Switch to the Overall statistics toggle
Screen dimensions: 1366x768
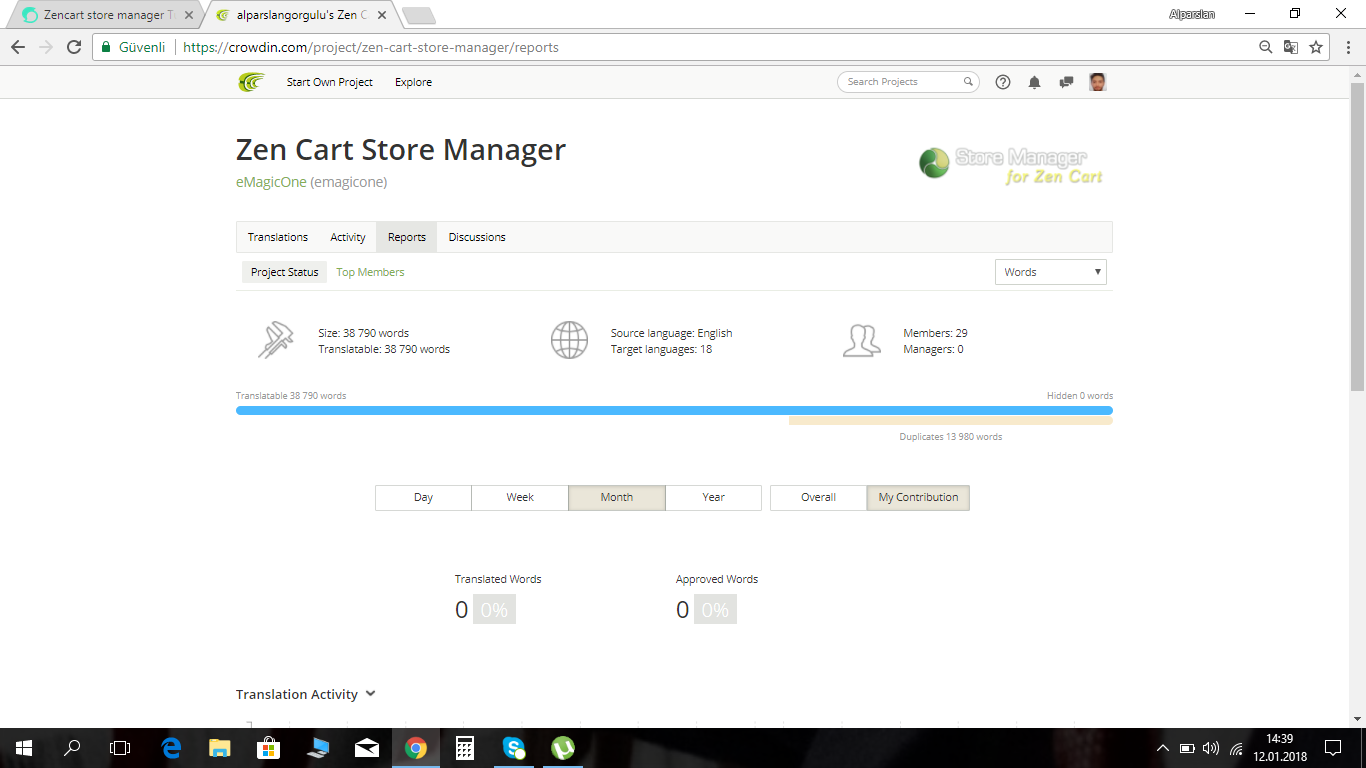tap(818, 497)
